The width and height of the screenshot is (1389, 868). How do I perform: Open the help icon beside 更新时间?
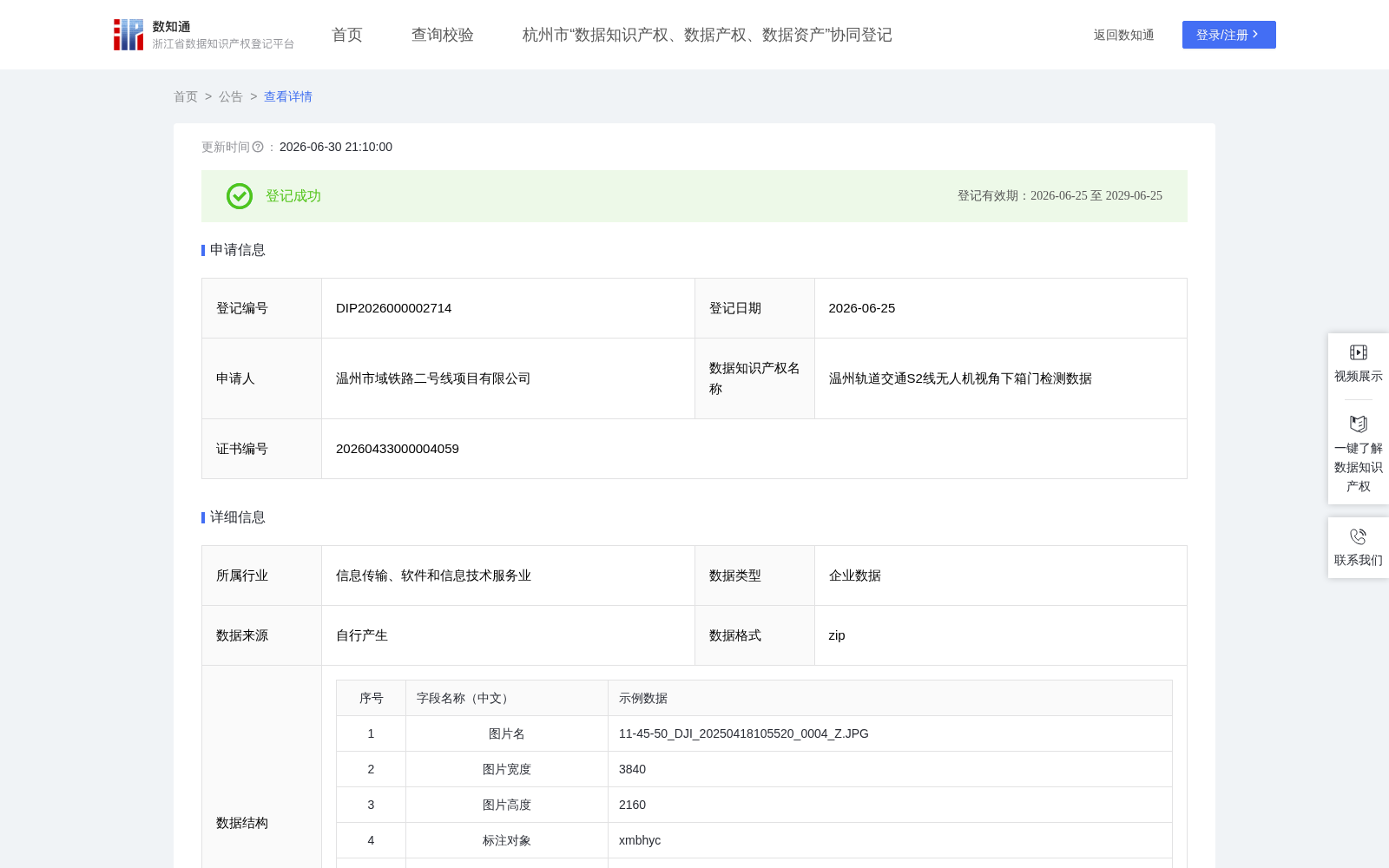258,148
